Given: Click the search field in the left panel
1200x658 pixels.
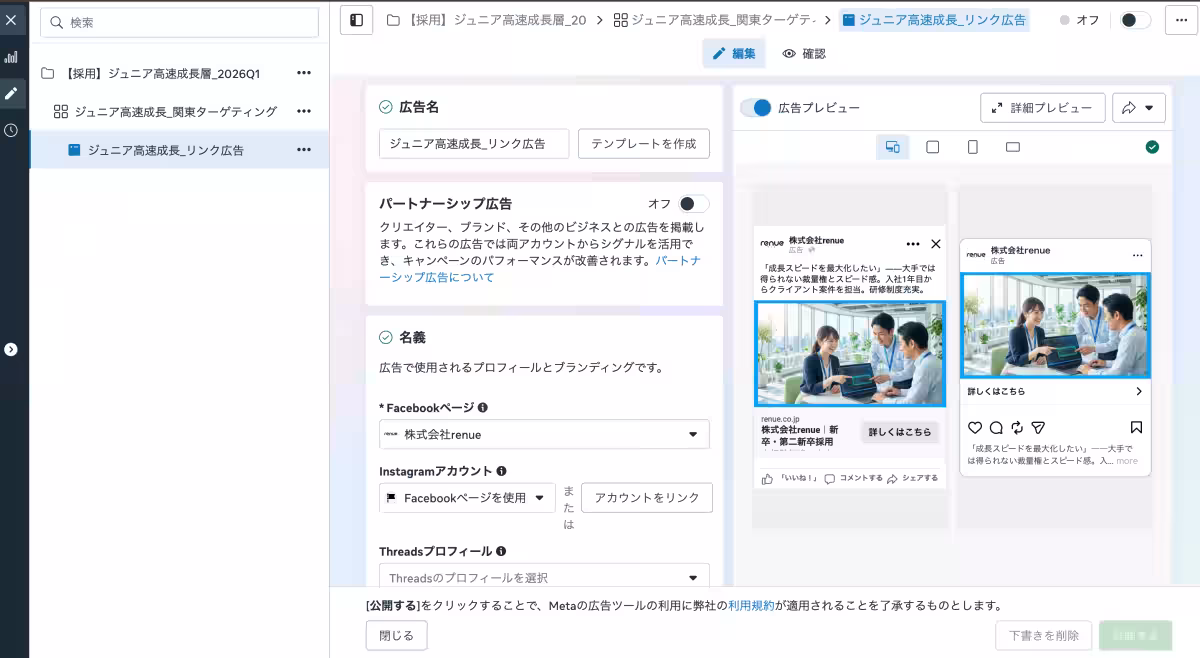Looking at the screenshot, I should pos(178,20).
